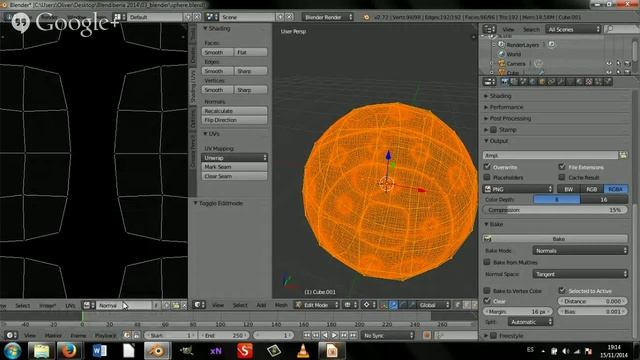Click the timeline editor type icon

pyautogui.click(x=11, y=335)
